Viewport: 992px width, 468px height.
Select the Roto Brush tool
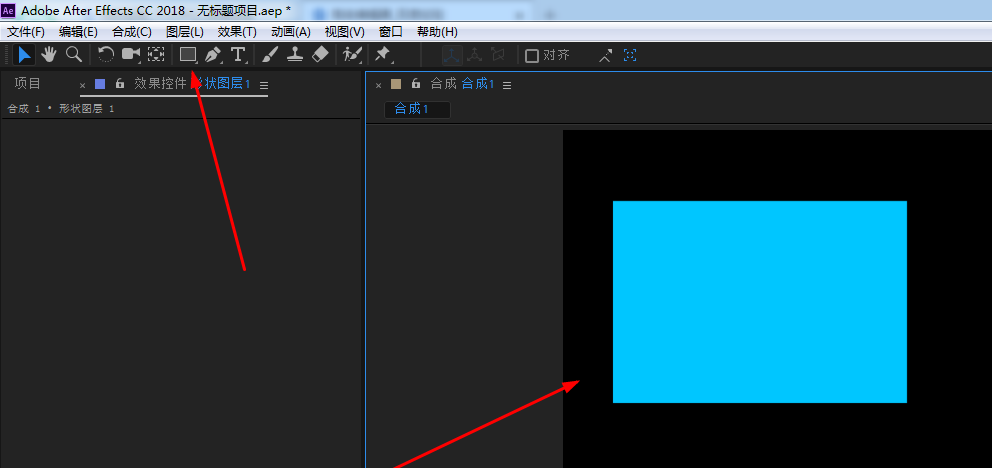point(351,55)
